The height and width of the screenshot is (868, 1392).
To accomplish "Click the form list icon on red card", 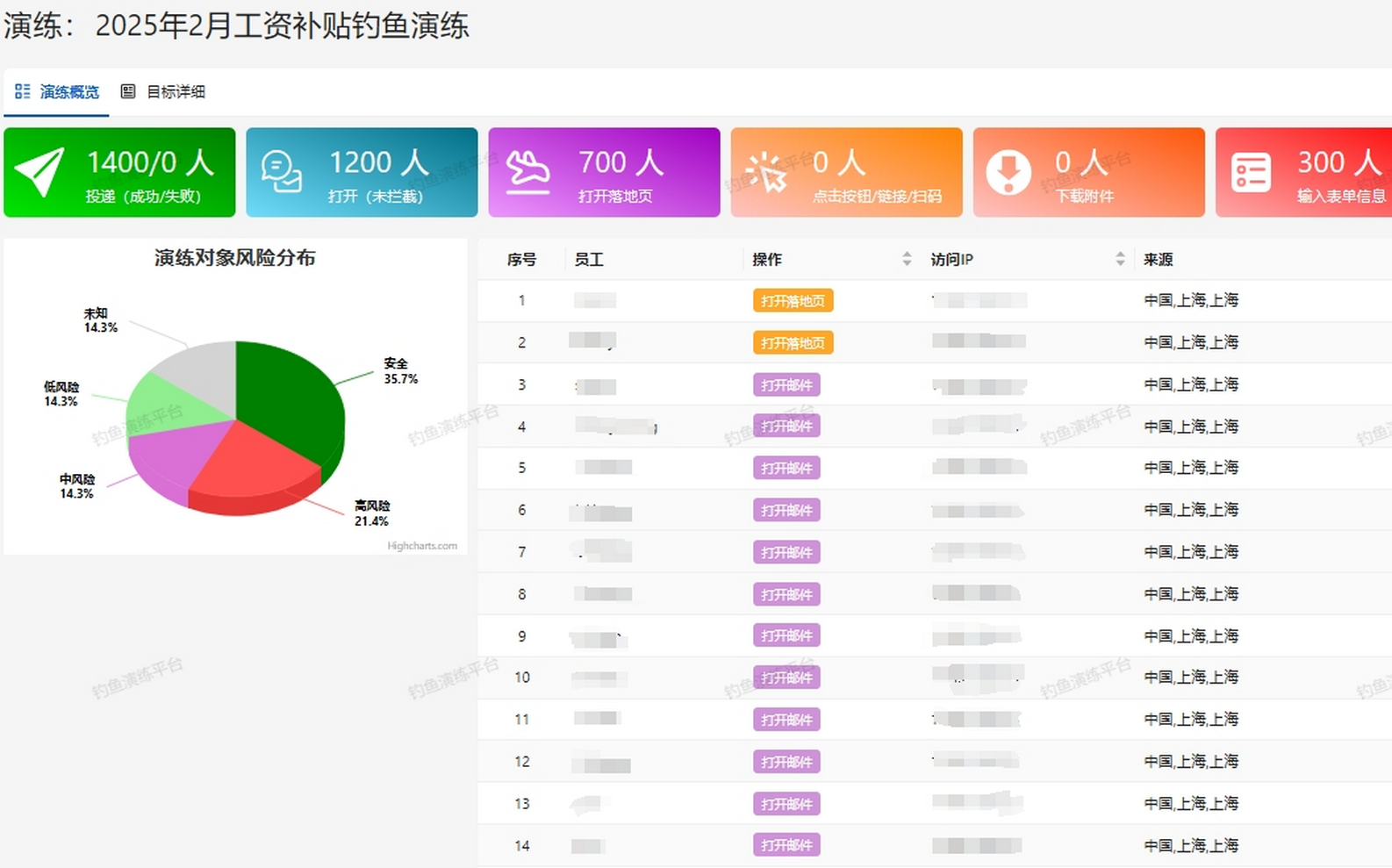I will click(1251, 172).
